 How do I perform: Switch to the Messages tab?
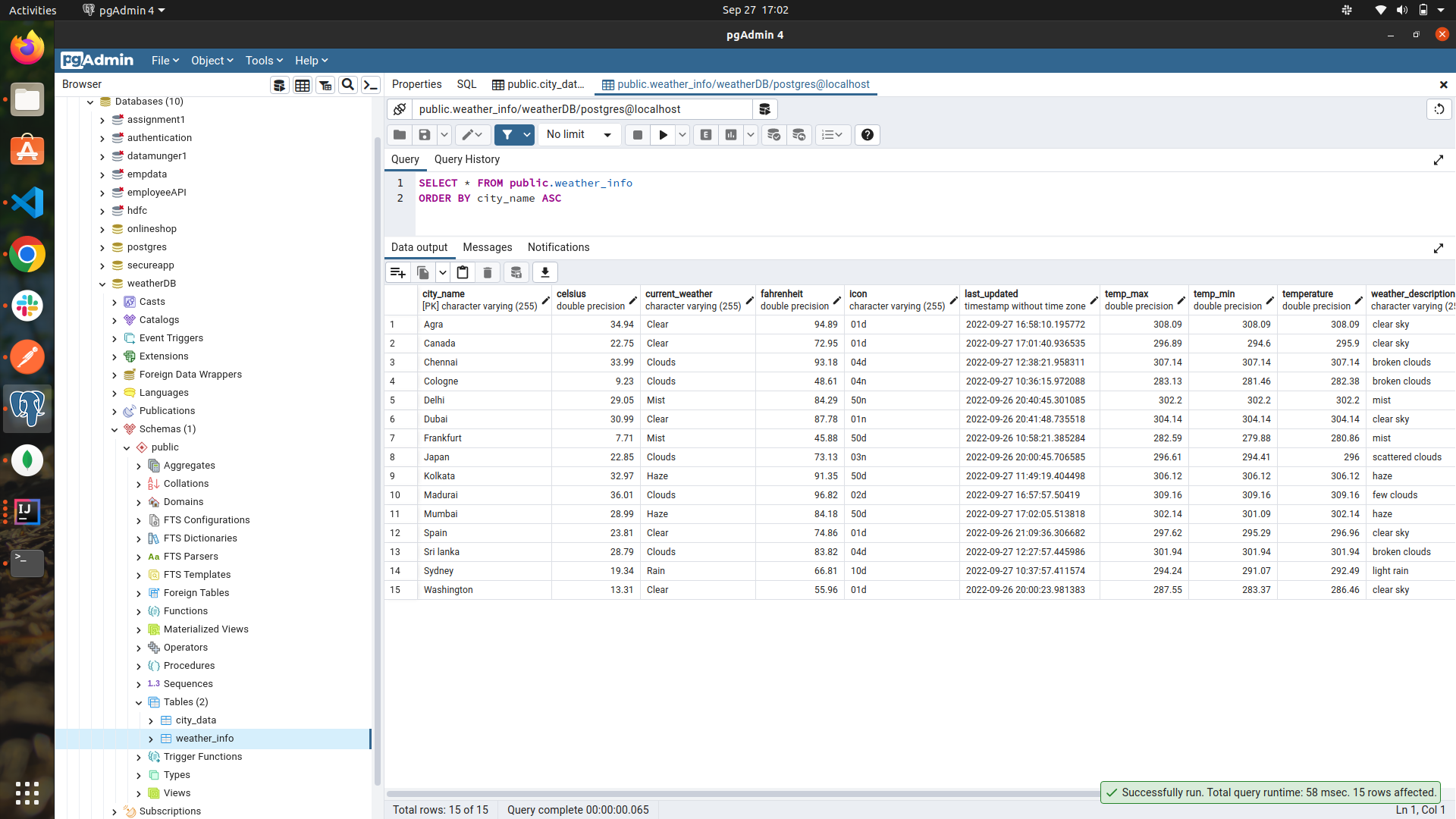pyautogui.click(x=487, y=247)
